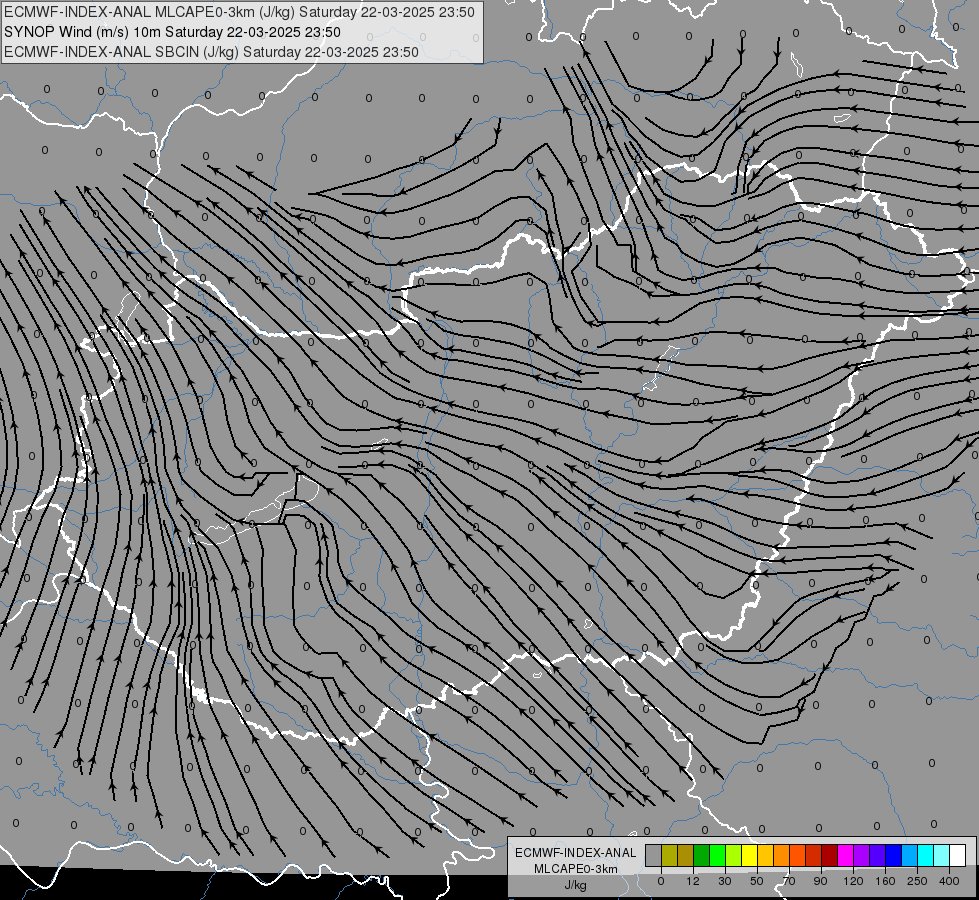Image resolution: width=979 pixels, height=900 pixels.
Task: Click the legend scale value 120
Action: [853, 881]
